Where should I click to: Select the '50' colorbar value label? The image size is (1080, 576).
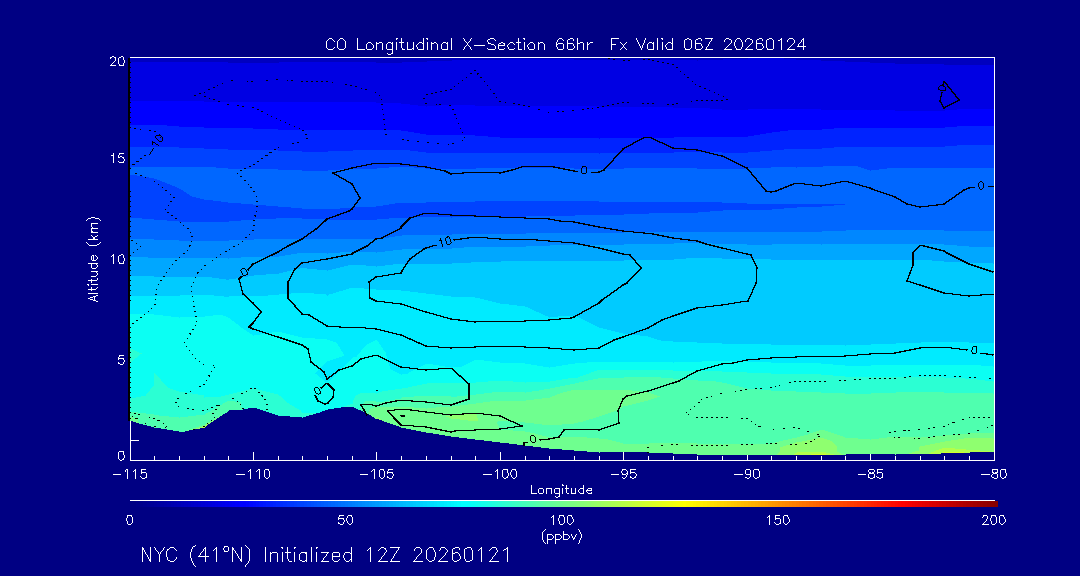(x=345, y=520)
